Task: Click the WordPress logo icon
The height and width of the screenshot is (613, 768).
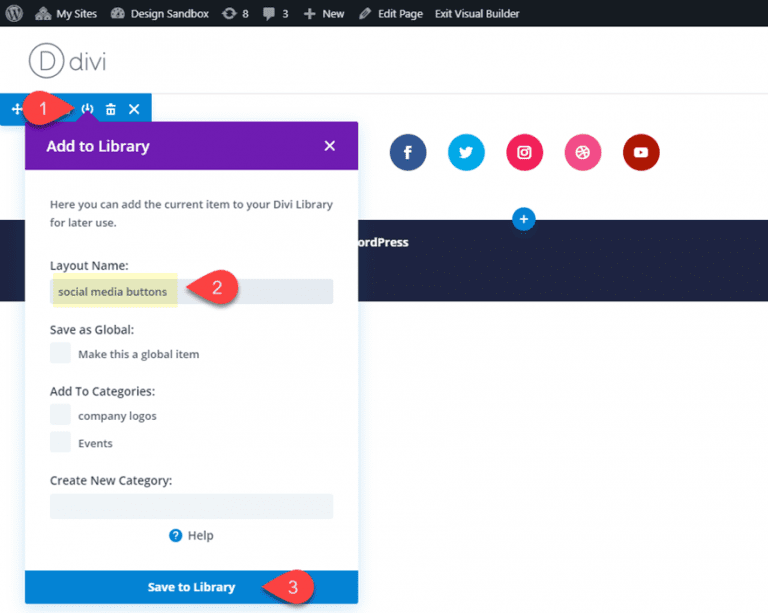Action: [x=14, y=14]
